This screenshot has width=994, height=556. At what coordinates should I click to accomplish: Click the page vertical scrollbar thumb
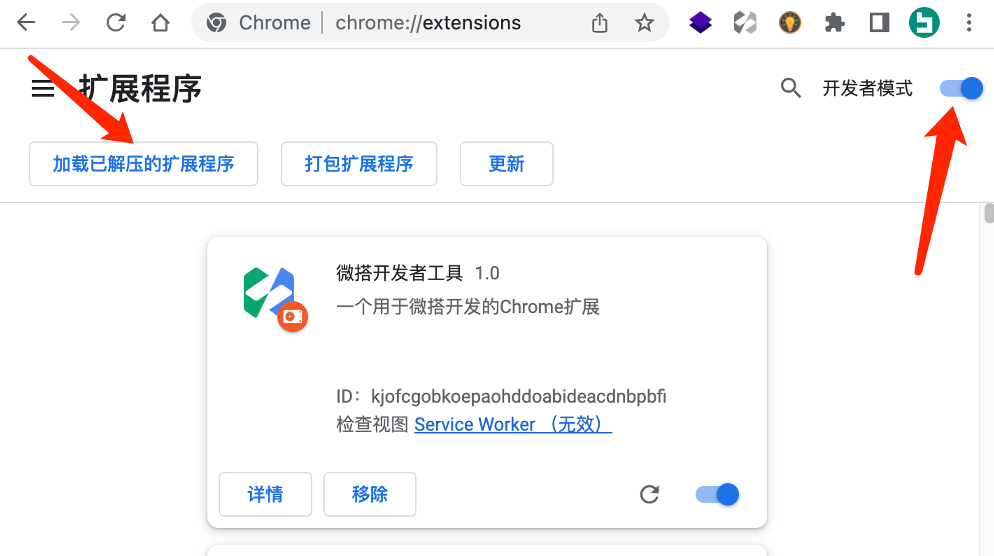[x=989, y=213]
